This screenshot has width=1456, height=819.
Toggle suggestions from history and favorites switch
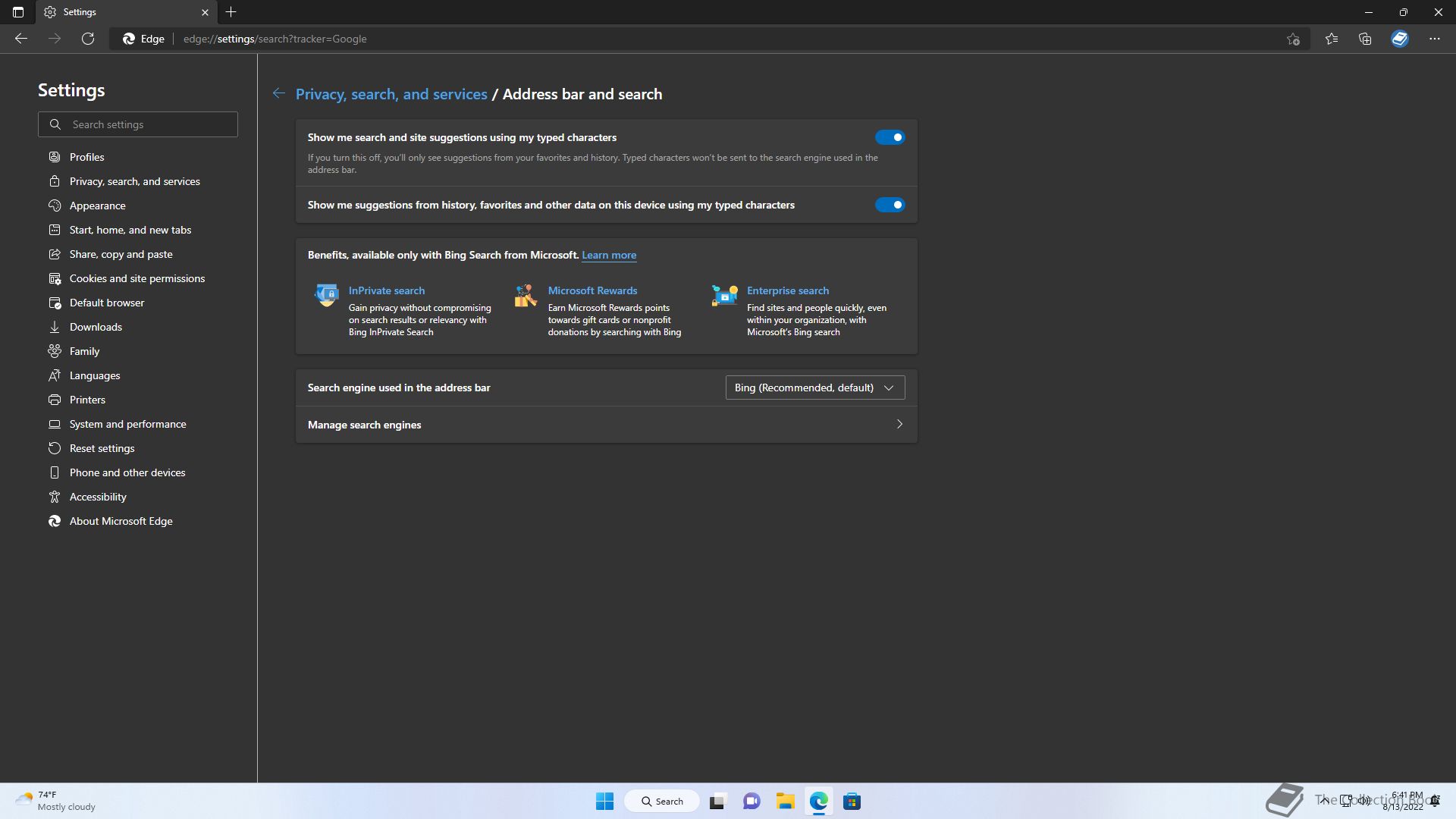(890, 205)
